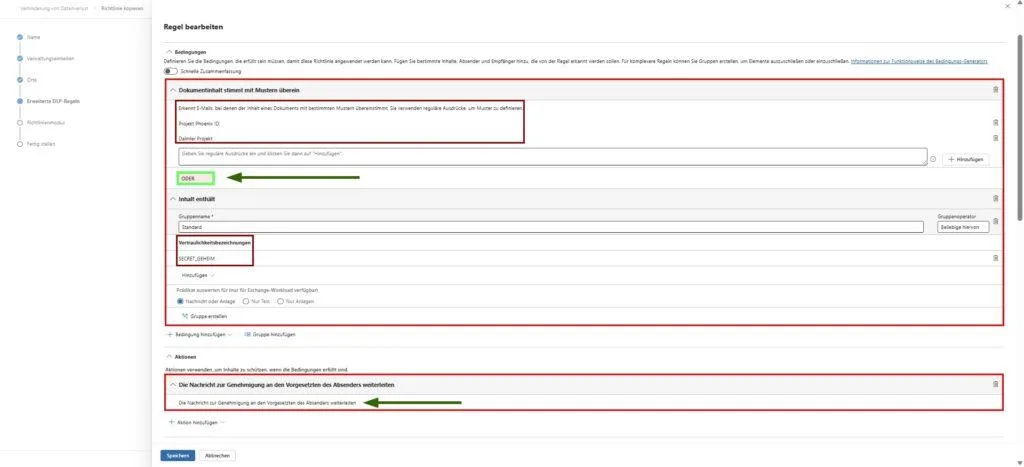Screen dimensions: 1024x467
Task: Collapse the 'Bedingungen' section
Action: (169, 52)
